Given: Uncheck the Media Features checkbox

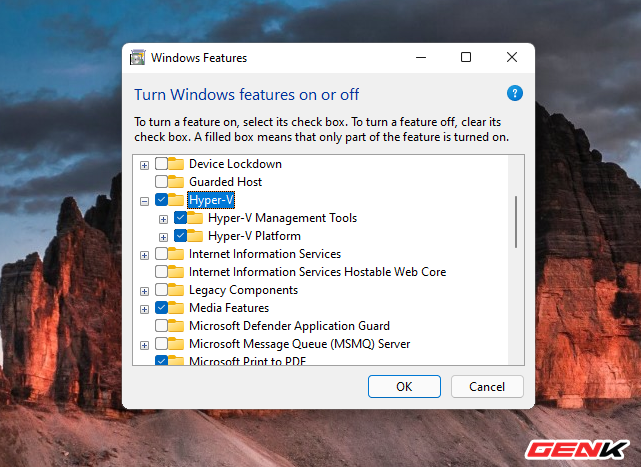Looking at the screenshot, I should pyautogui.click(x=161, y=308).
